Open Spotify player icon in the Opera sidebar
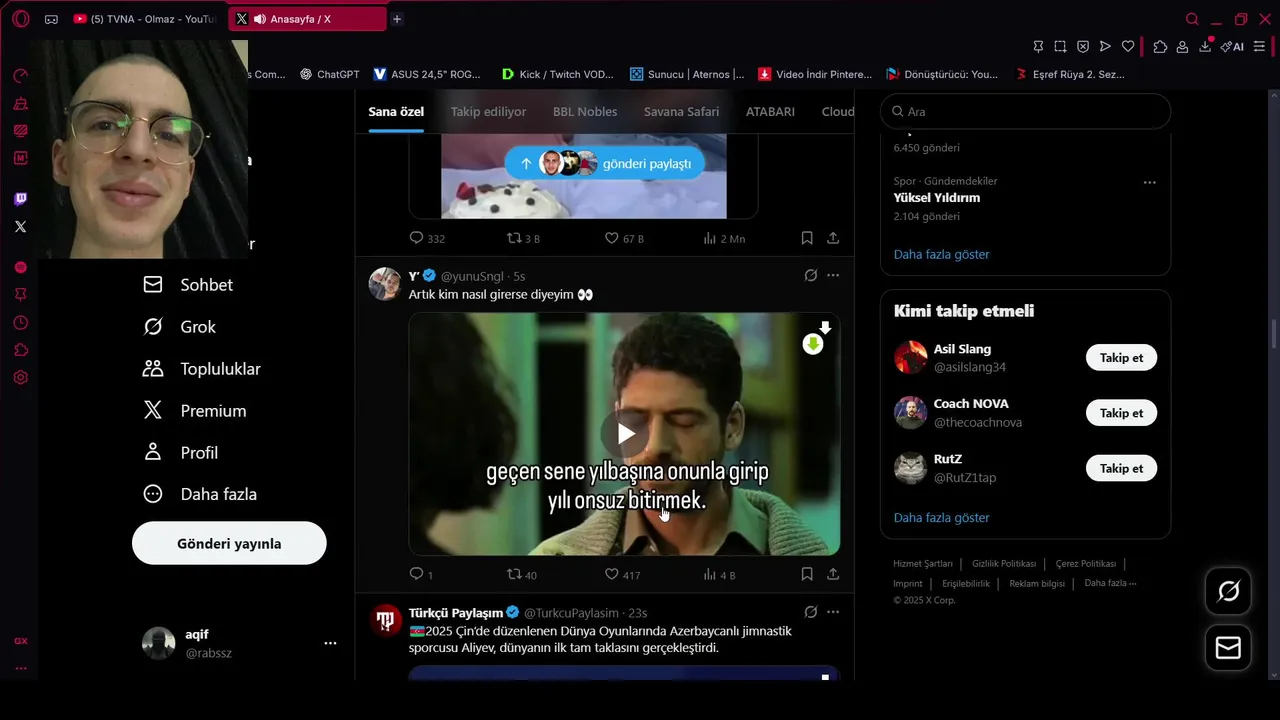The image size is (1280, 720). point(20,267)
